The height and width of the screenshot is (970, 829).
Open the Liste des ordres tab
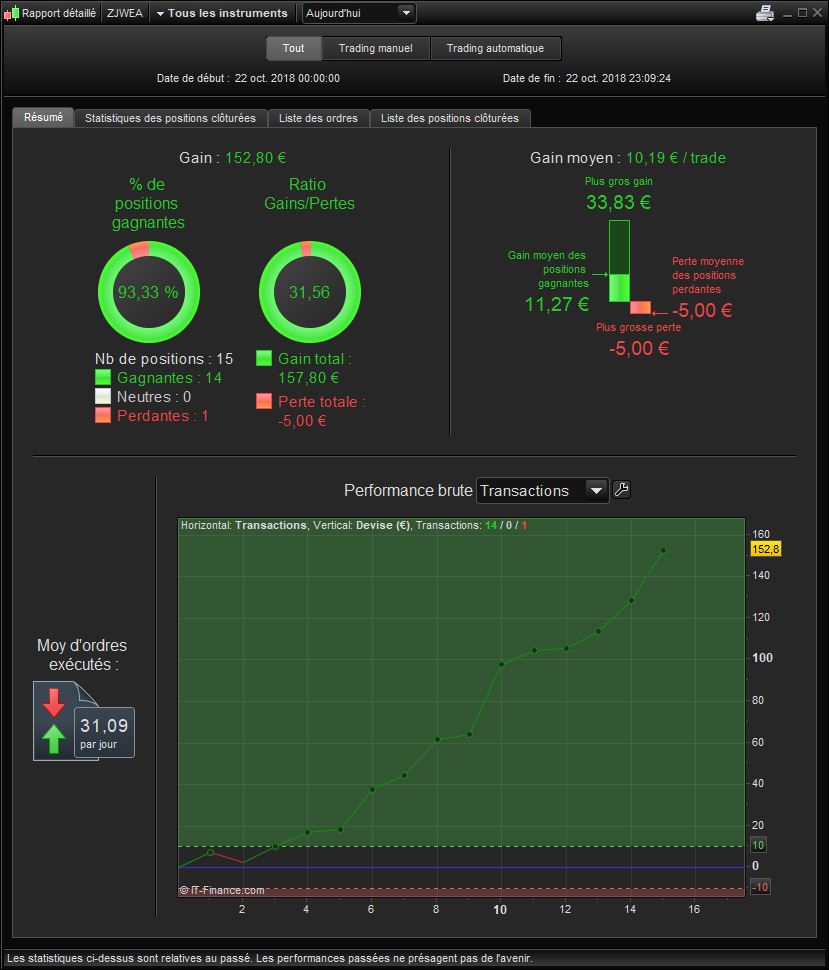318,118
